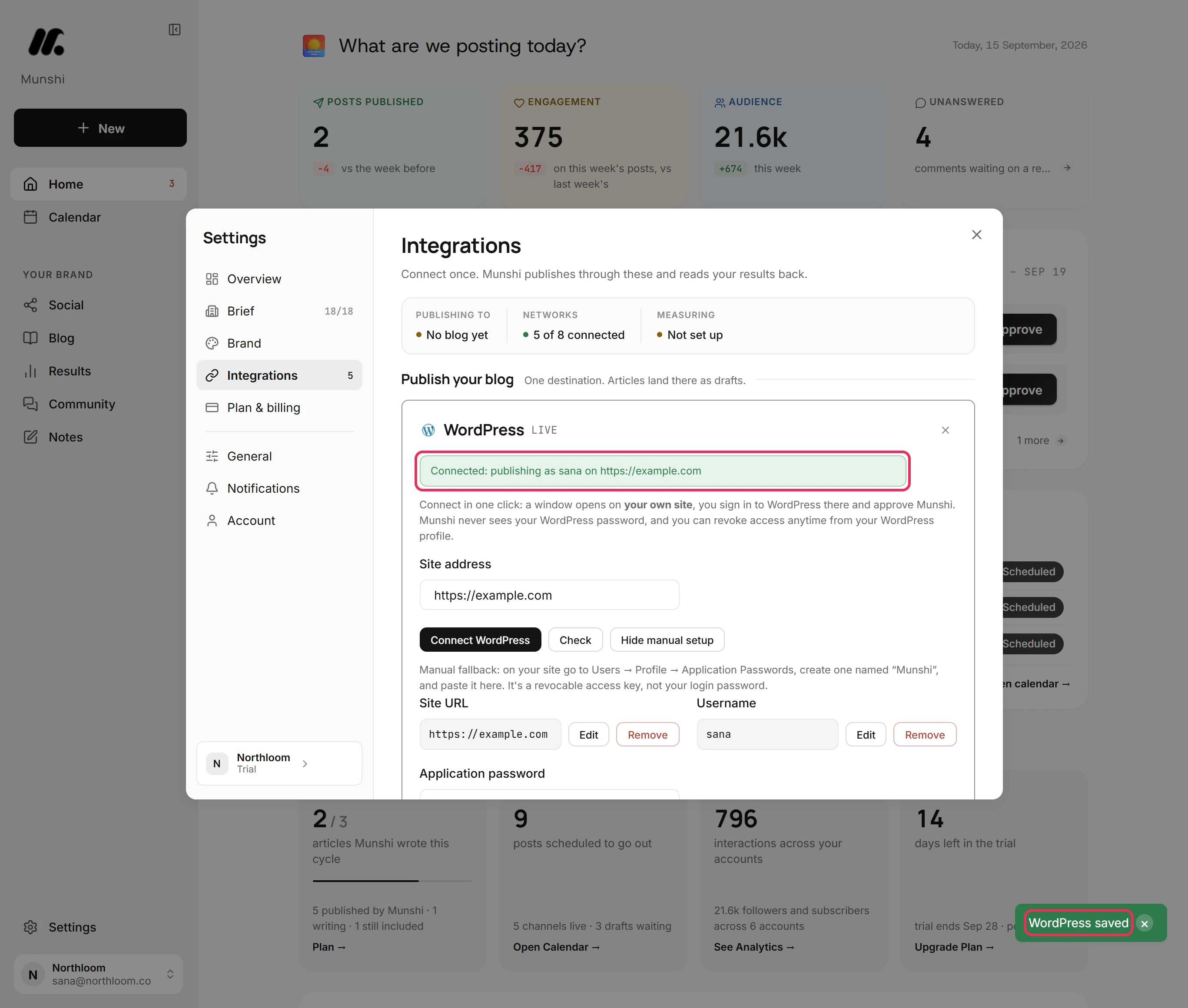This screenshot has width=1188, height=1008.
Task: Click the Audience card
Action: (x=794, y=146)
